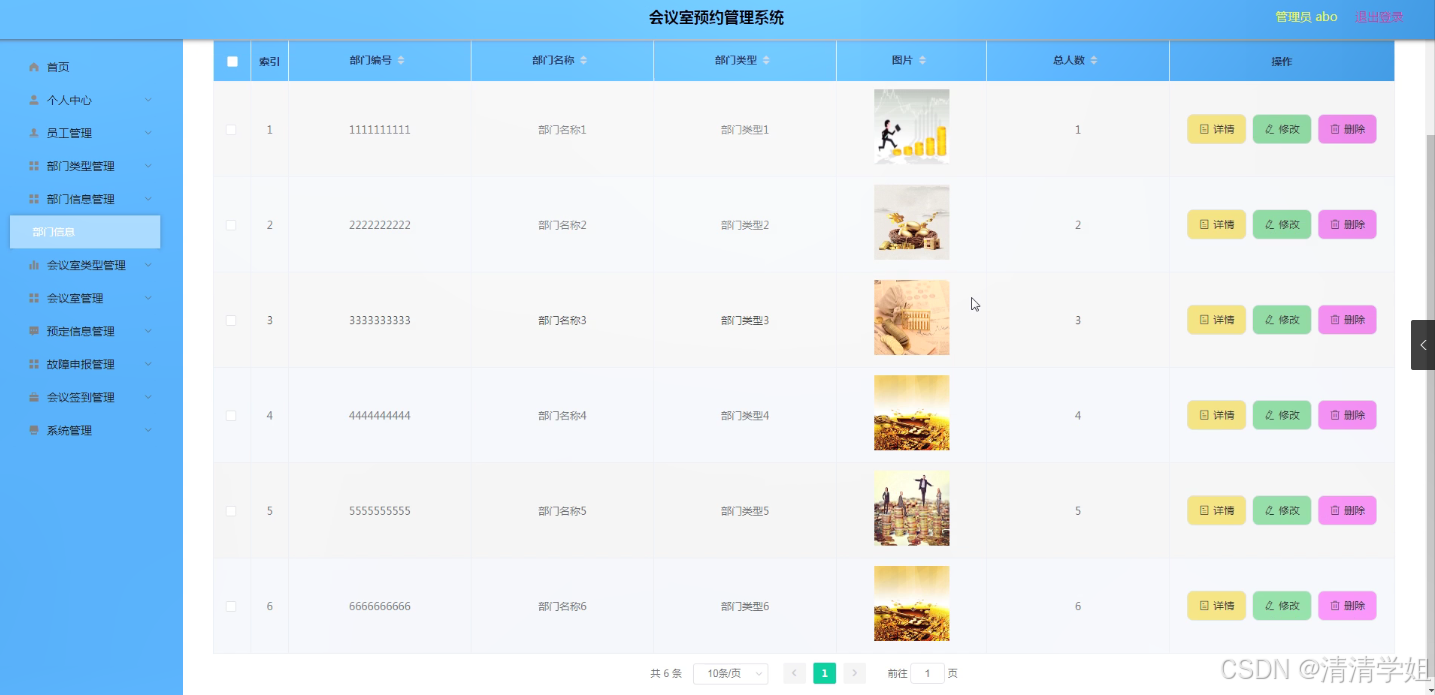
Task: Click the chart icon for 会议室类型管理
Action: pos(35,264)
